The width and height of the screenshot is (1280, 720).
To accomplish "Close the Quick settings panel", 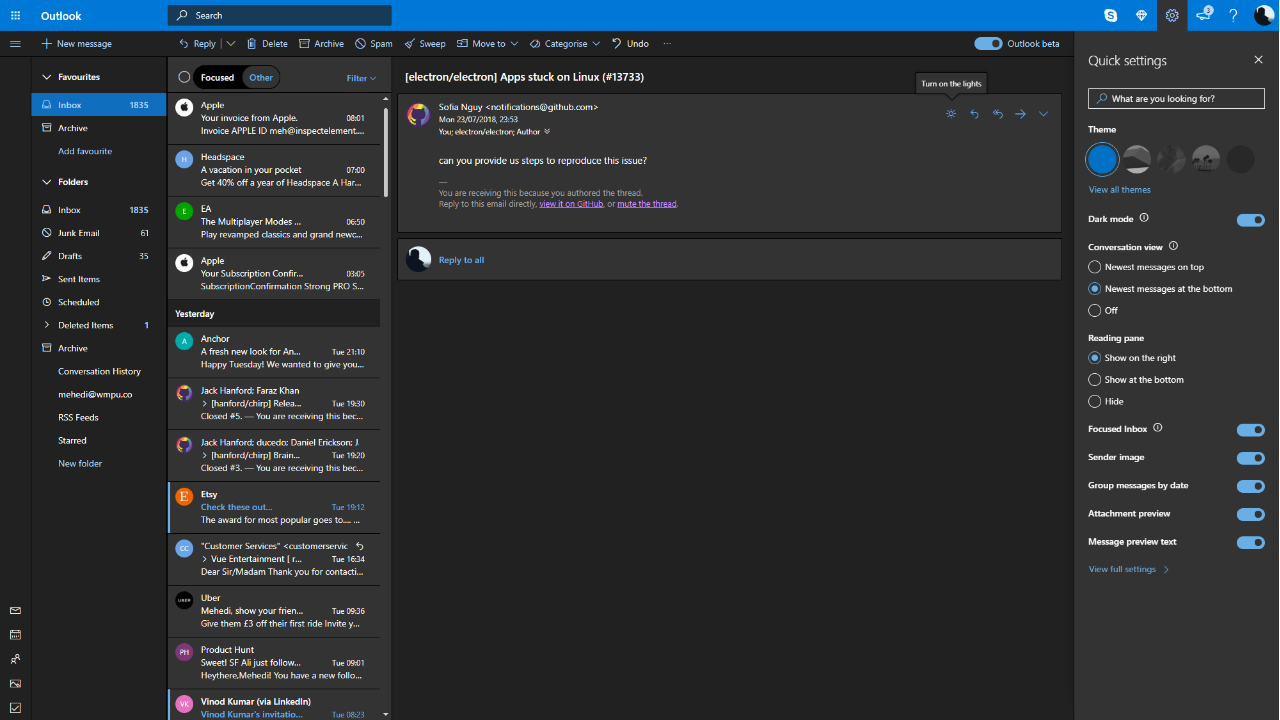I will click(1258, 60).
